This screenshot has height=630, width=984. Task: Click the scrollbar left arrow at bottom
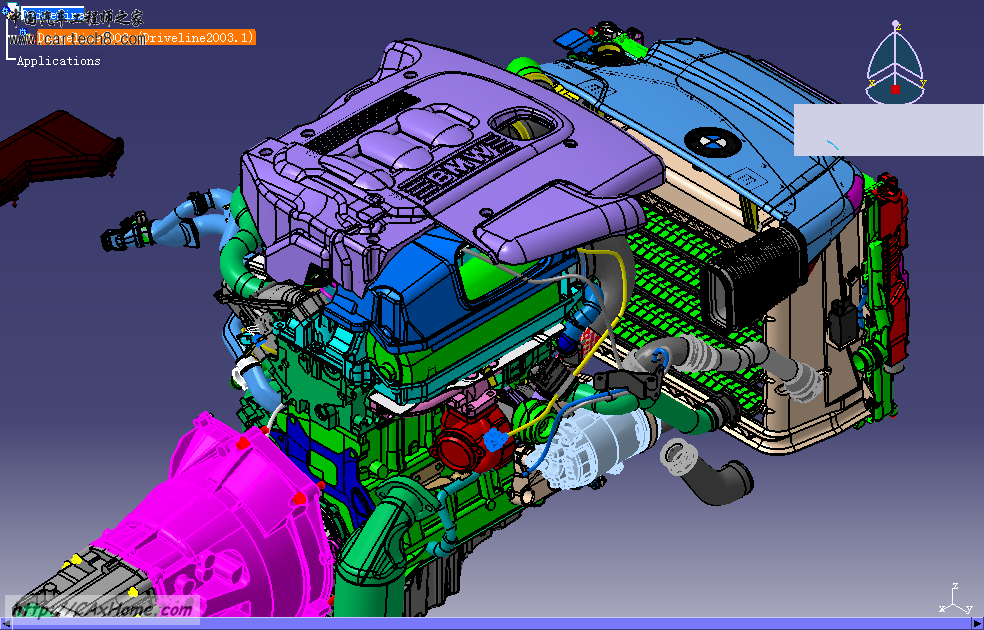pyautogui.click(x=6, y=624)
